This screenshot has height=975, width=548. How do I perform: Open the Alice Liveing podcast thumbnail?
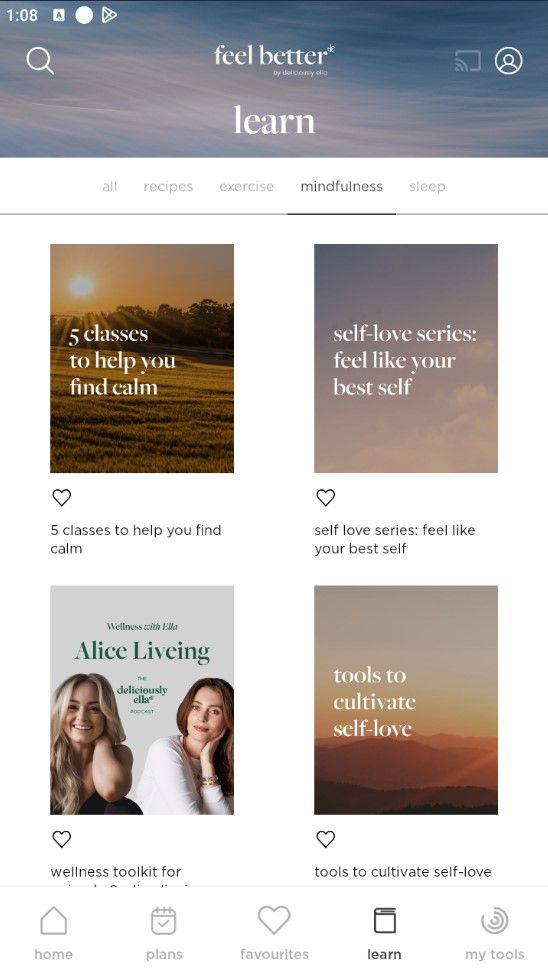[142, 700]
